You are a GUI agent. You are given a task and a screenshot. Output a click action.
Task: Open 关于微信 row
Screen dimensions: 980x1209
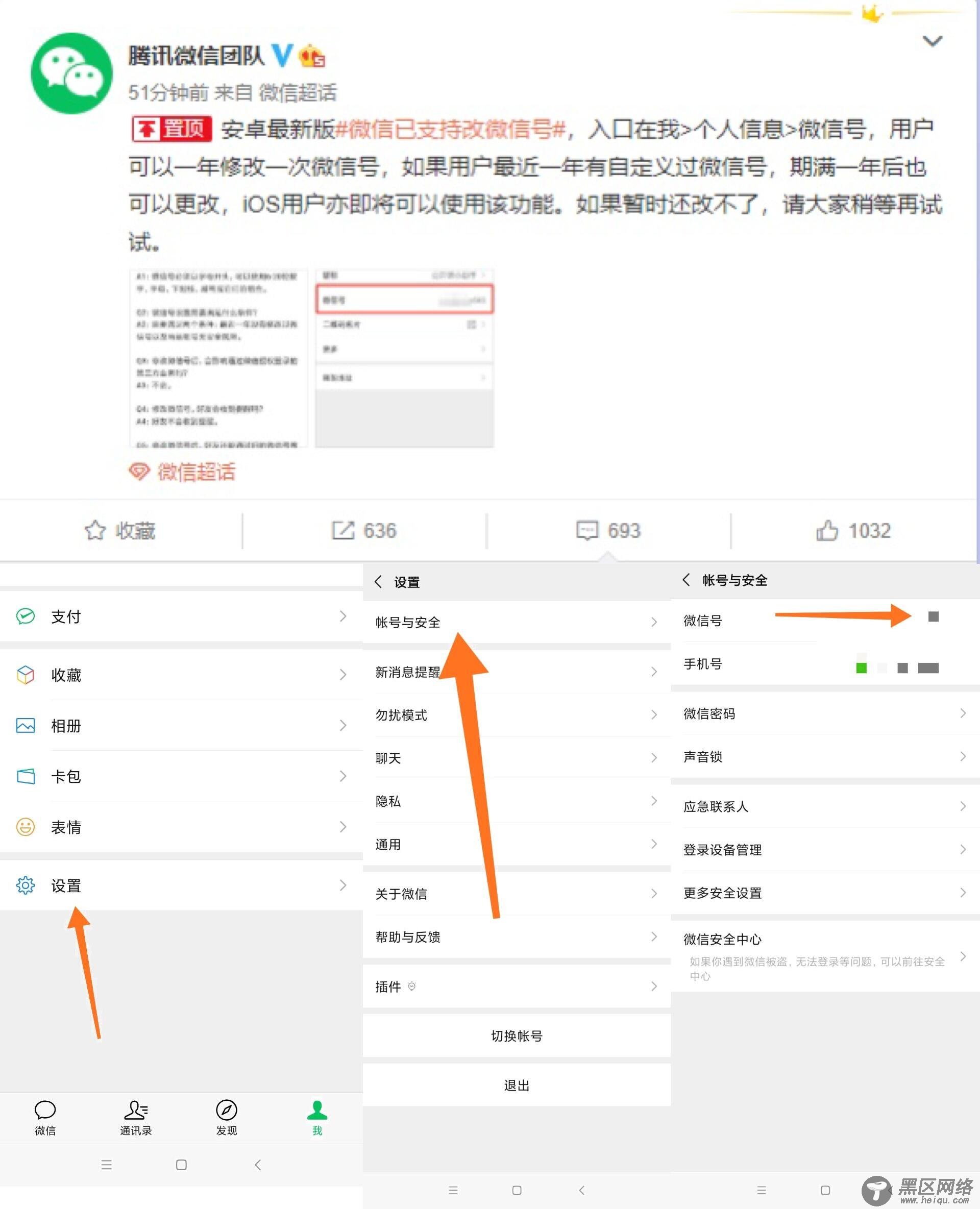(517, 894)
